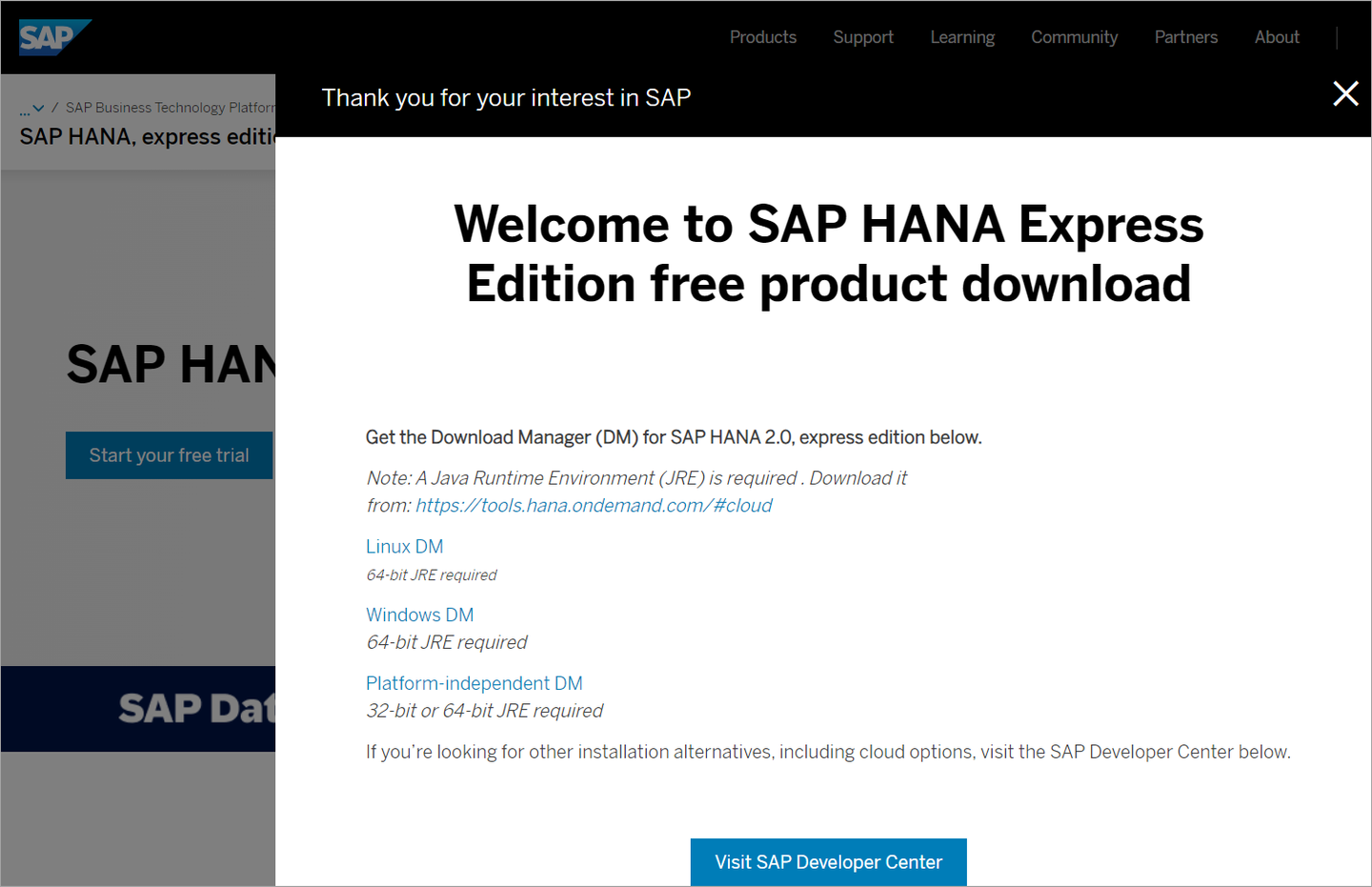Open the About menu
1372x887 pixels.
coord(1277,37)
